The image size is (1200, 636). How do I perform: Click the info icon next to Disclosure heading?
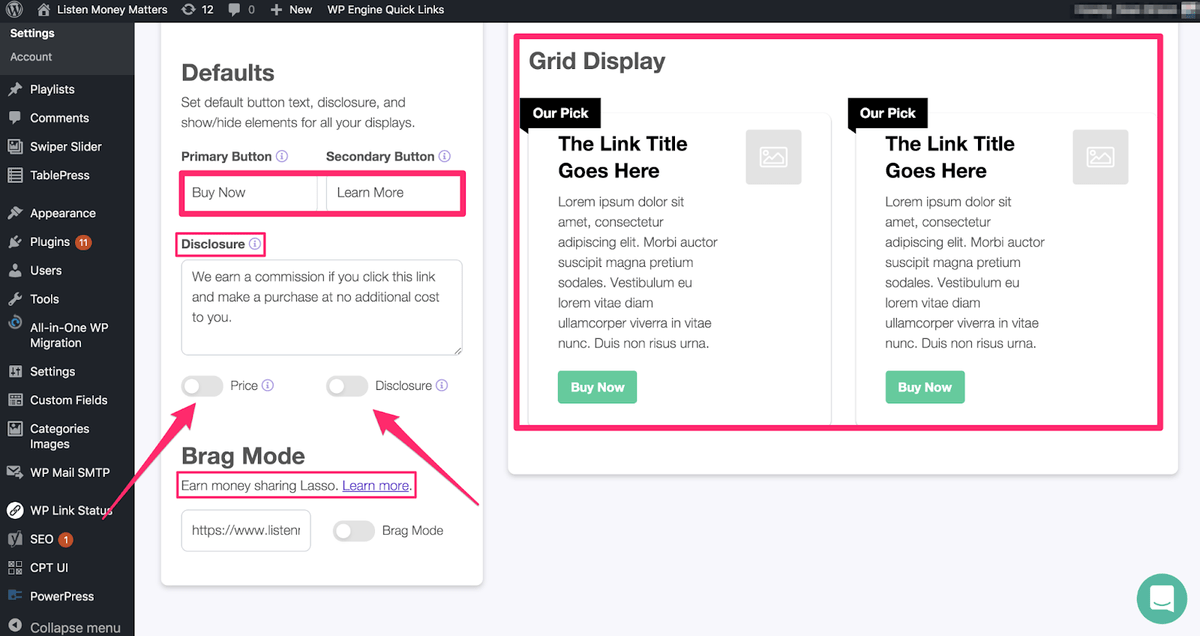pos(255,244)
